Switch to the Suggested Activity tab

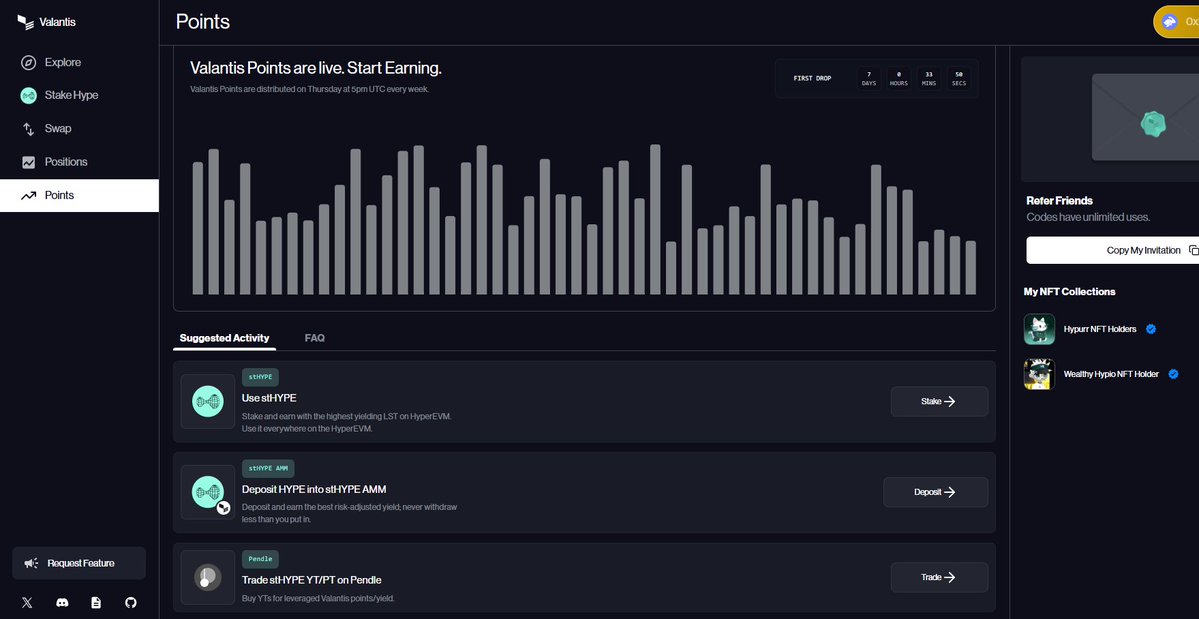[224, 338]
